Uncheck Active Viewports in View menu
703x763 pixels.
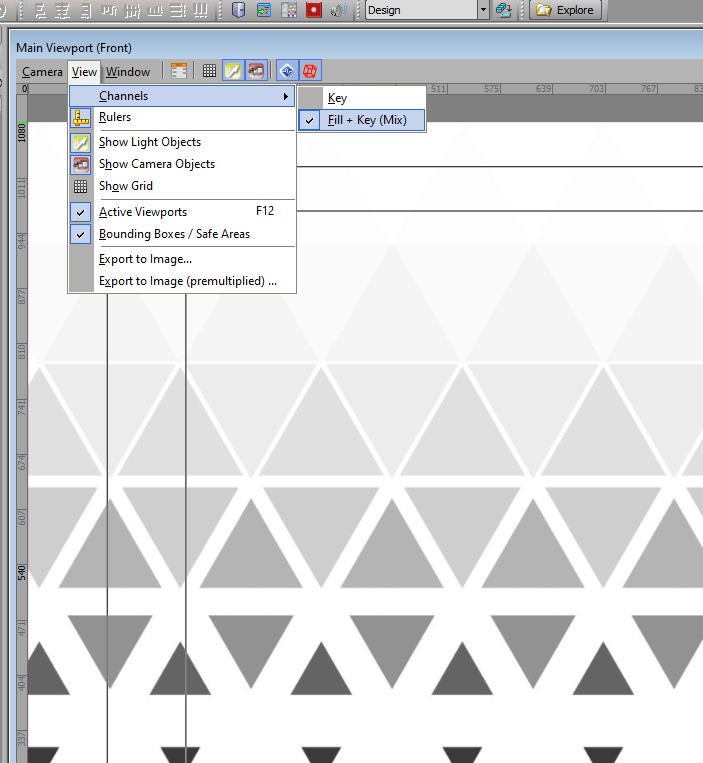(182, 212)
